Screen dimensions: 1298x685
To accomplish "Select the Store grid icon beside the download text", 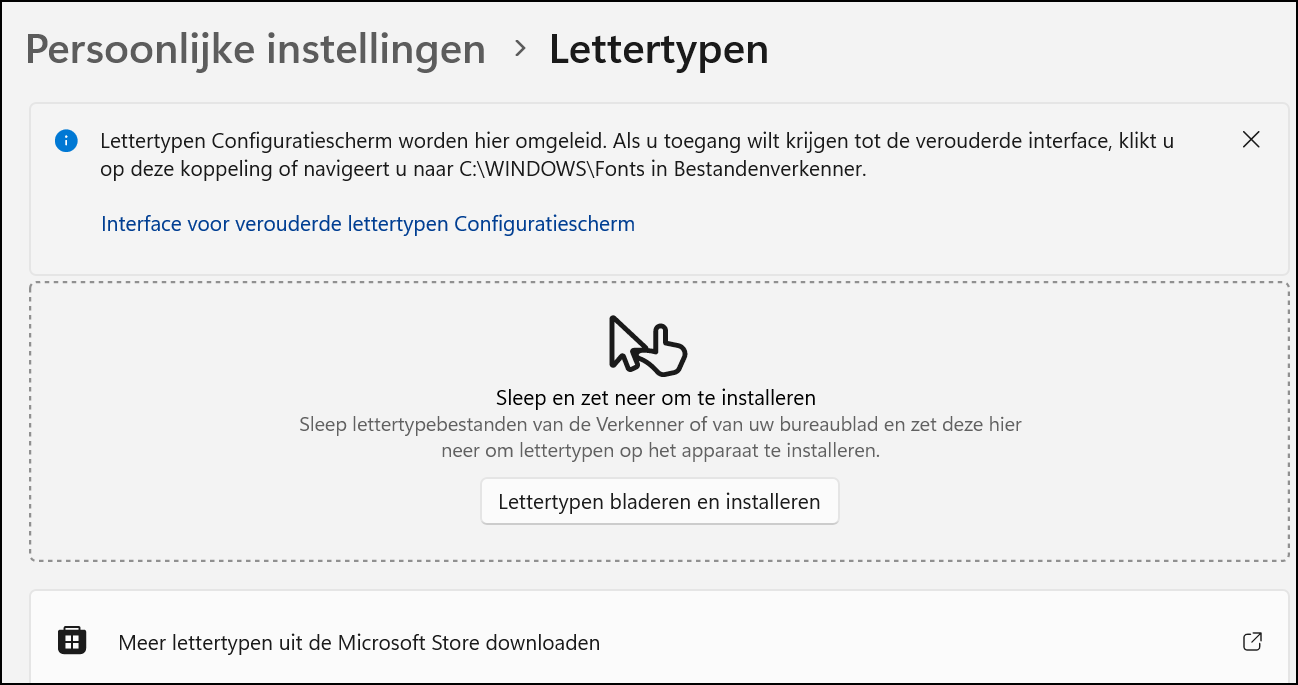I will pos(71,642).
